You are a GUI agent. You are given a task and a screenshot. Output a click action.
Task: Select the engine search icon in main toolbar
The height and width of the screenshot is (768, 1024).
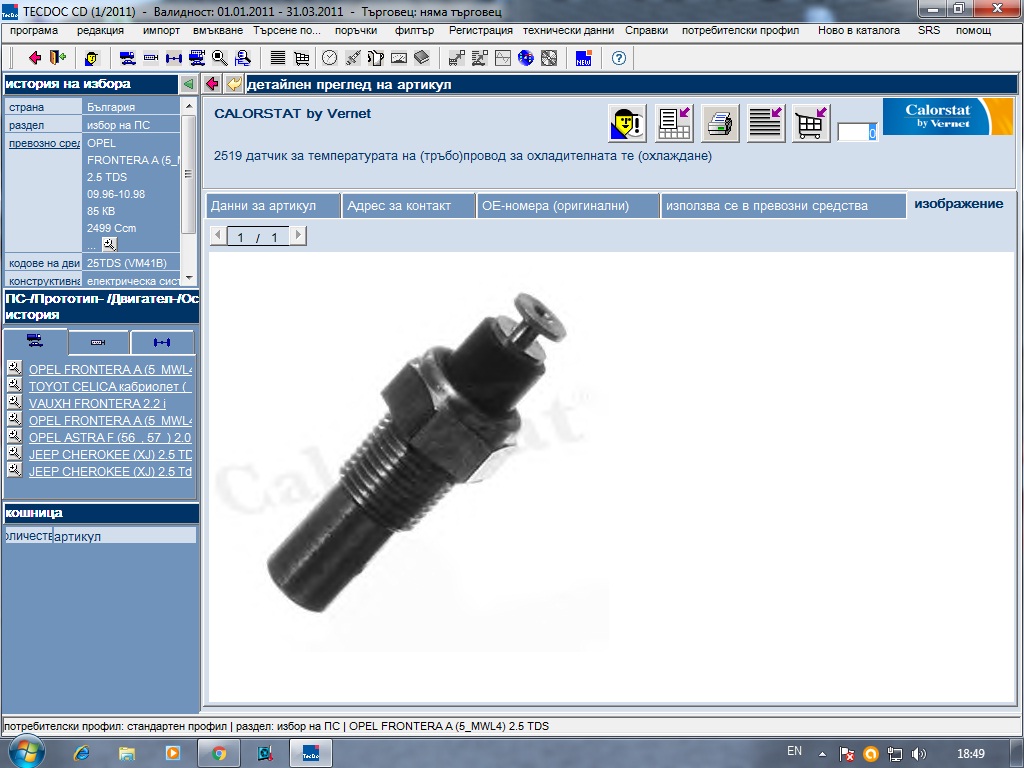tap(151, 58)
